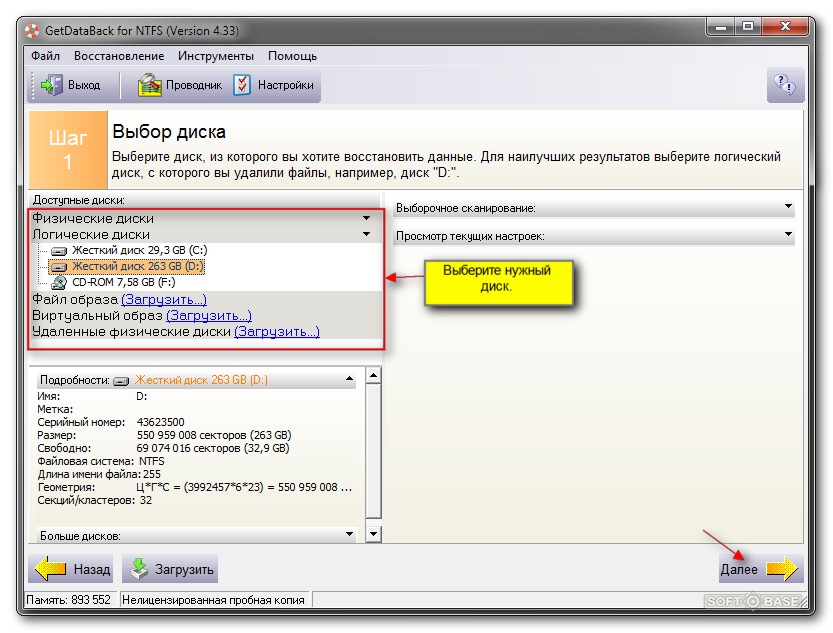Collapse Логические диски section arrow
Image resolution: width=833 pixels, height=633 pixels.
coord(366,234)
